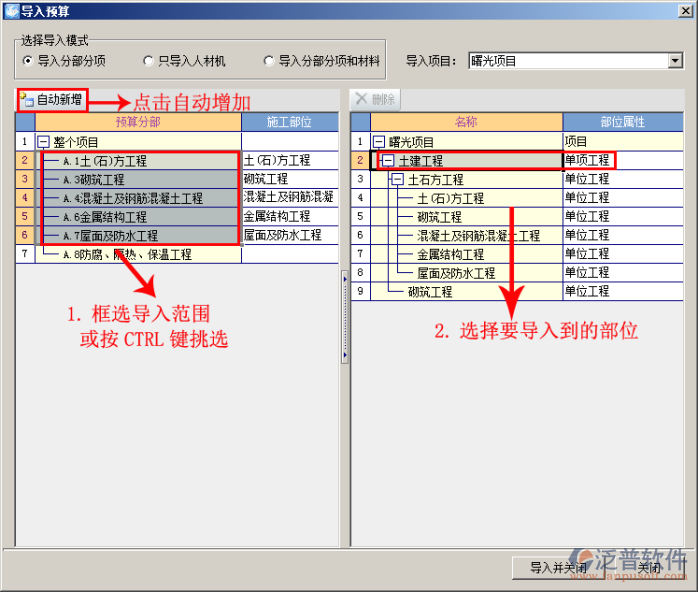Collapse the 曙光项目 root node
Image resolution: width=698 pixels, height=592 pixels.
[379, 142]
